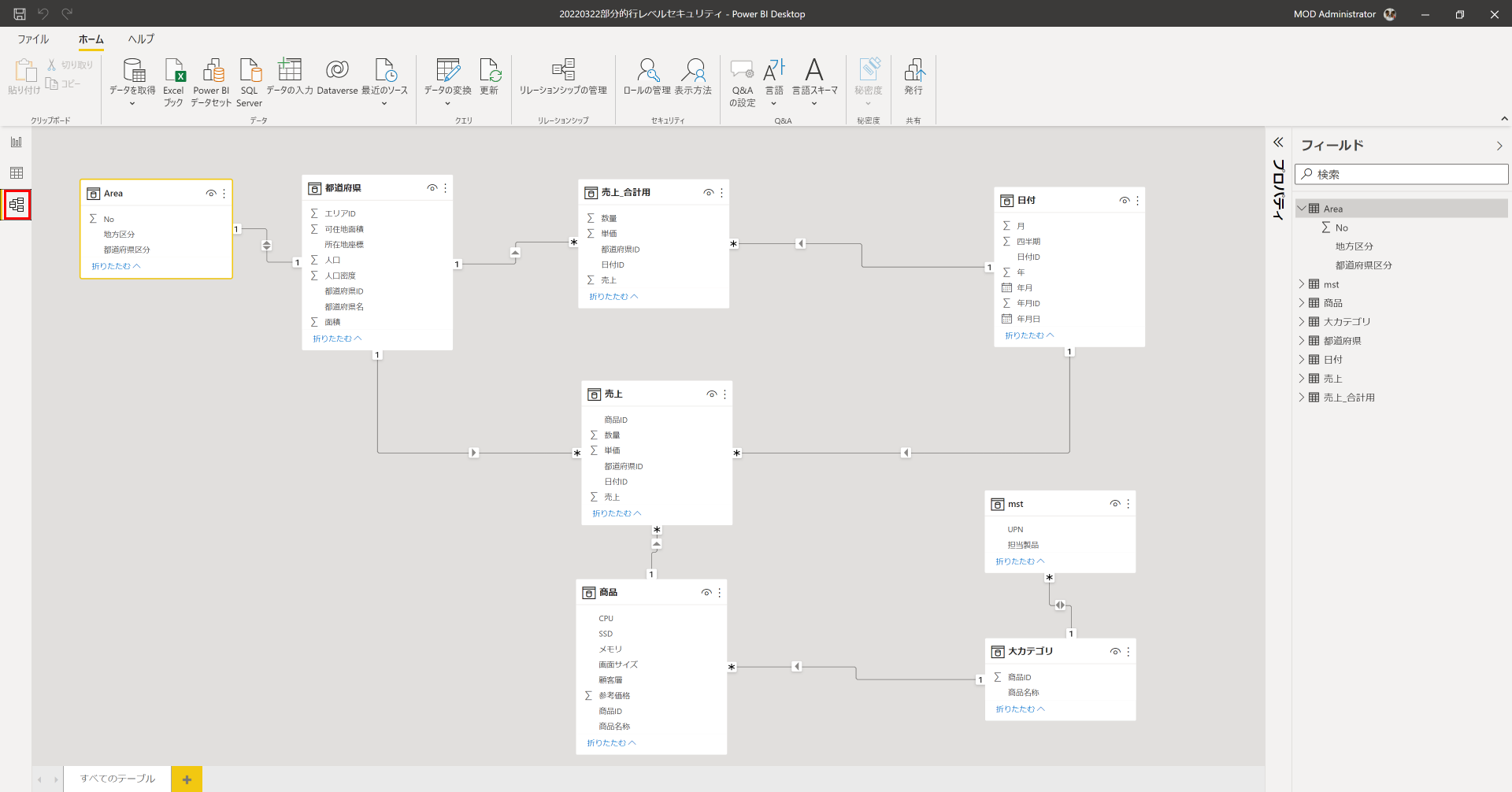
Task: Switch to the data table view icon
Action: [17, 173]
